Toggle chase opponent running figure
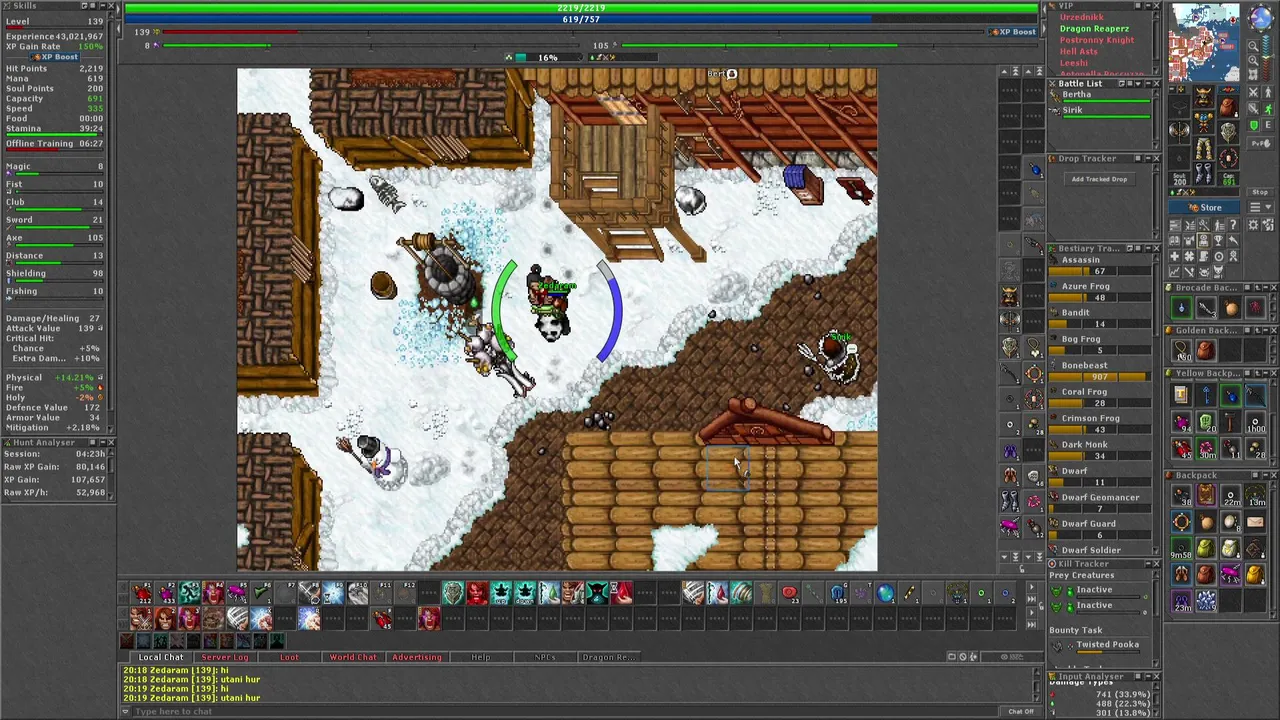The width and height of the screenshot is (1280, 720). [1268, 109]
